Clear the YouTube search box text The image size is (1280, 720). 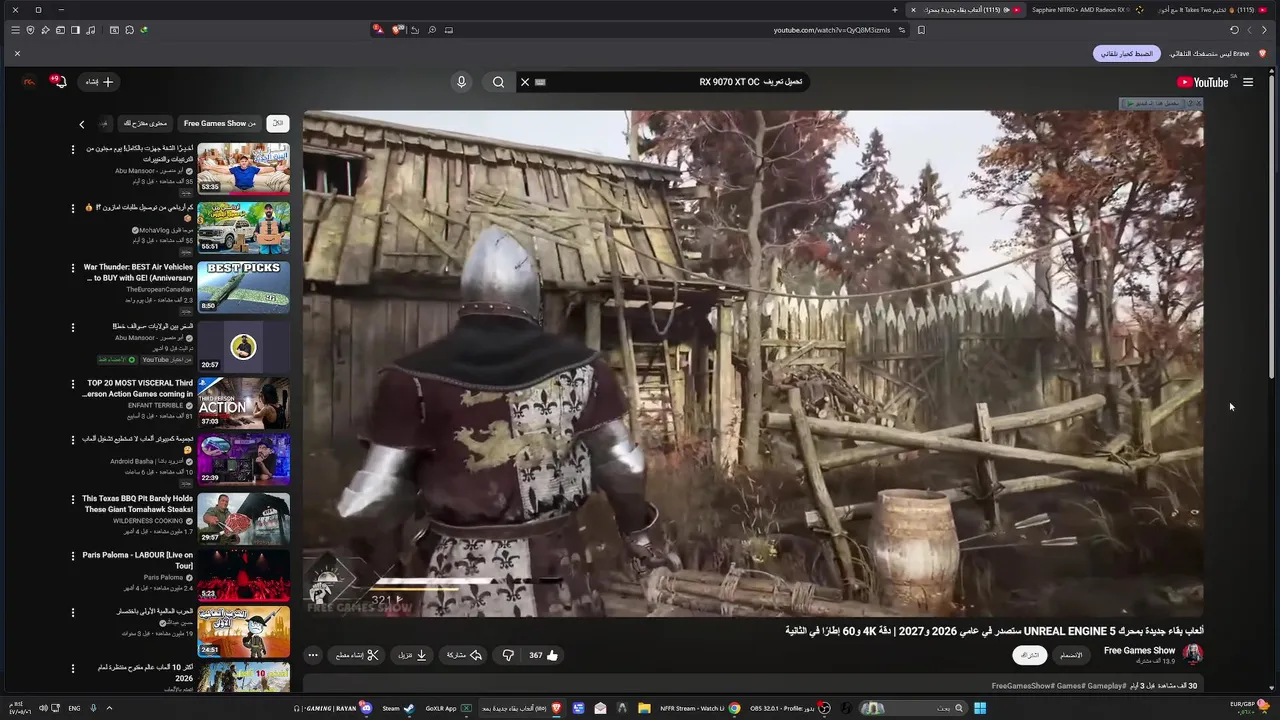524,82
